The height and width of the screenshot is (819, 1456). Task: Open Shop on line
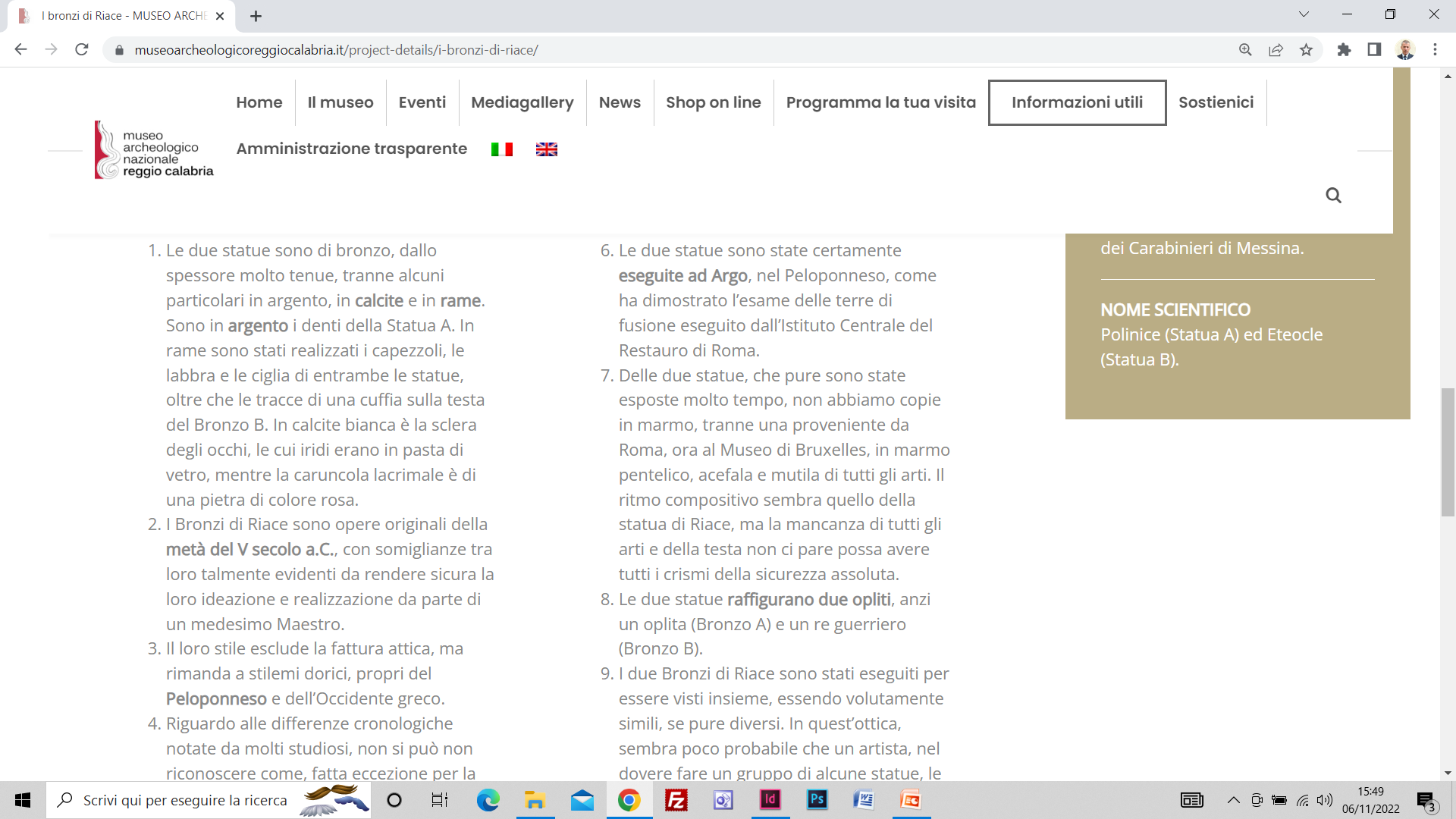click(x=714, y=102)
